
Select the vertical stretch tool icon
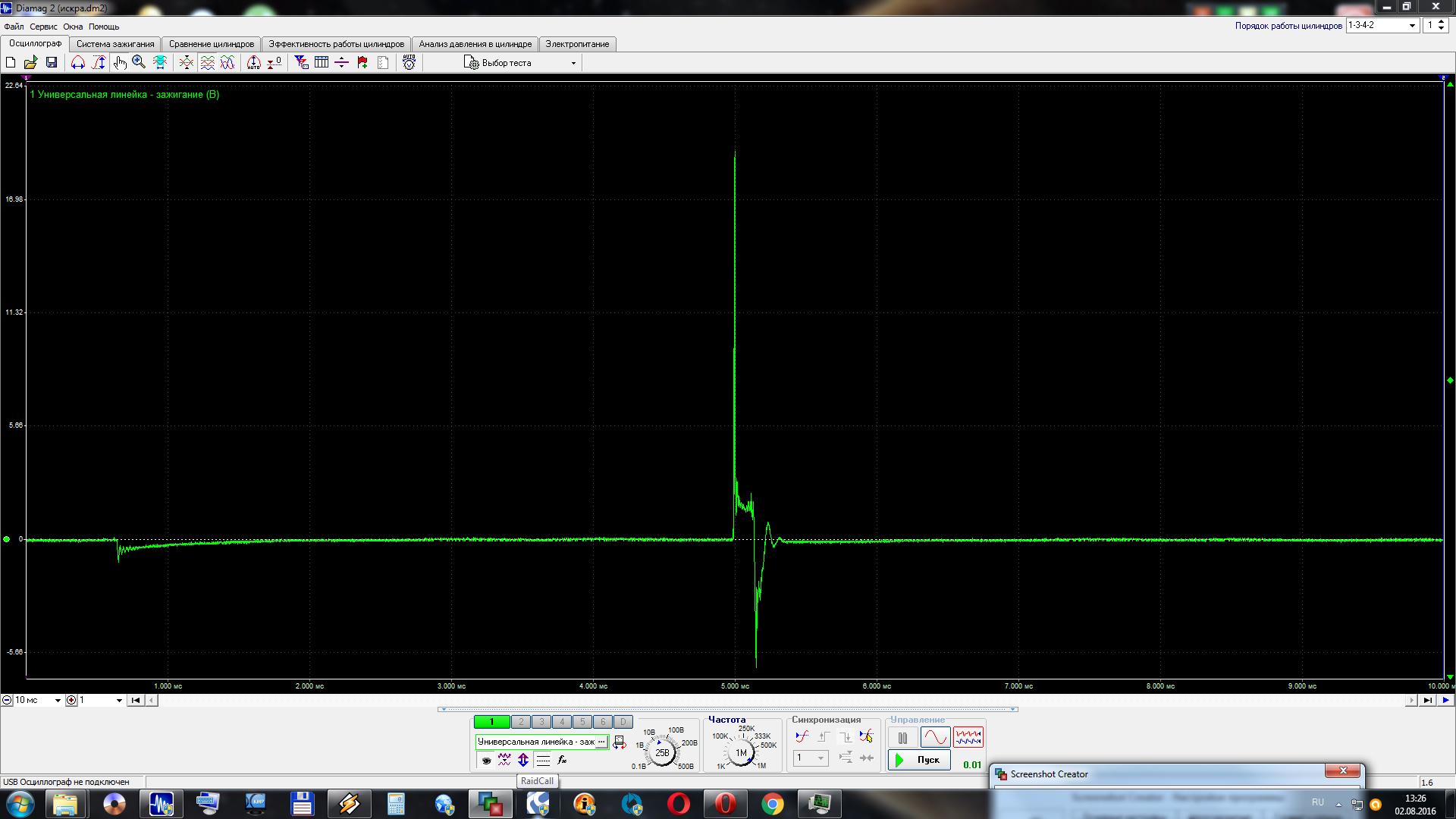[x=99, y=63]
